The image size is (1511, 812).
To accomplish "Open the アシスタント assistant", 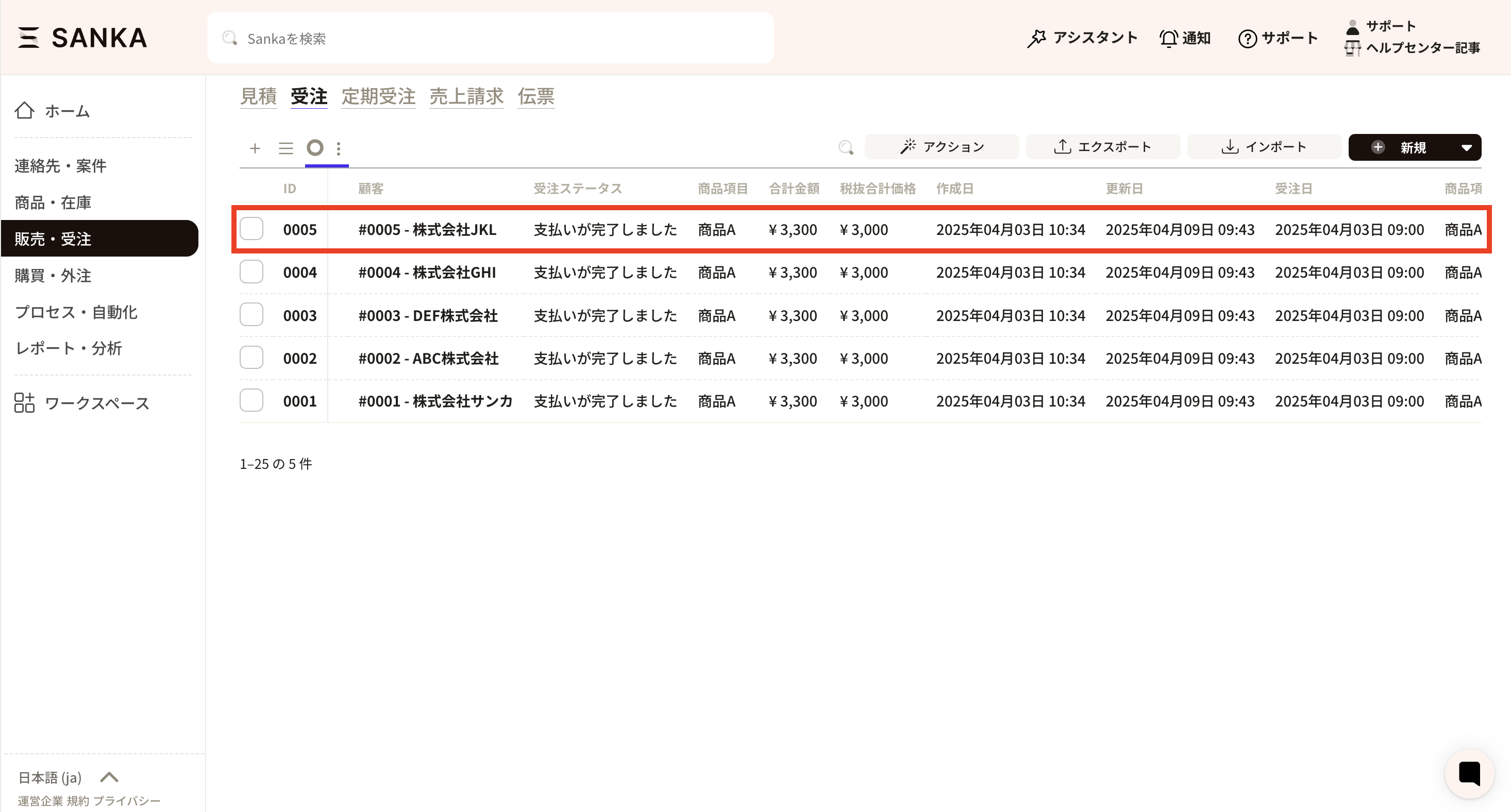I will pos(1082,38).
